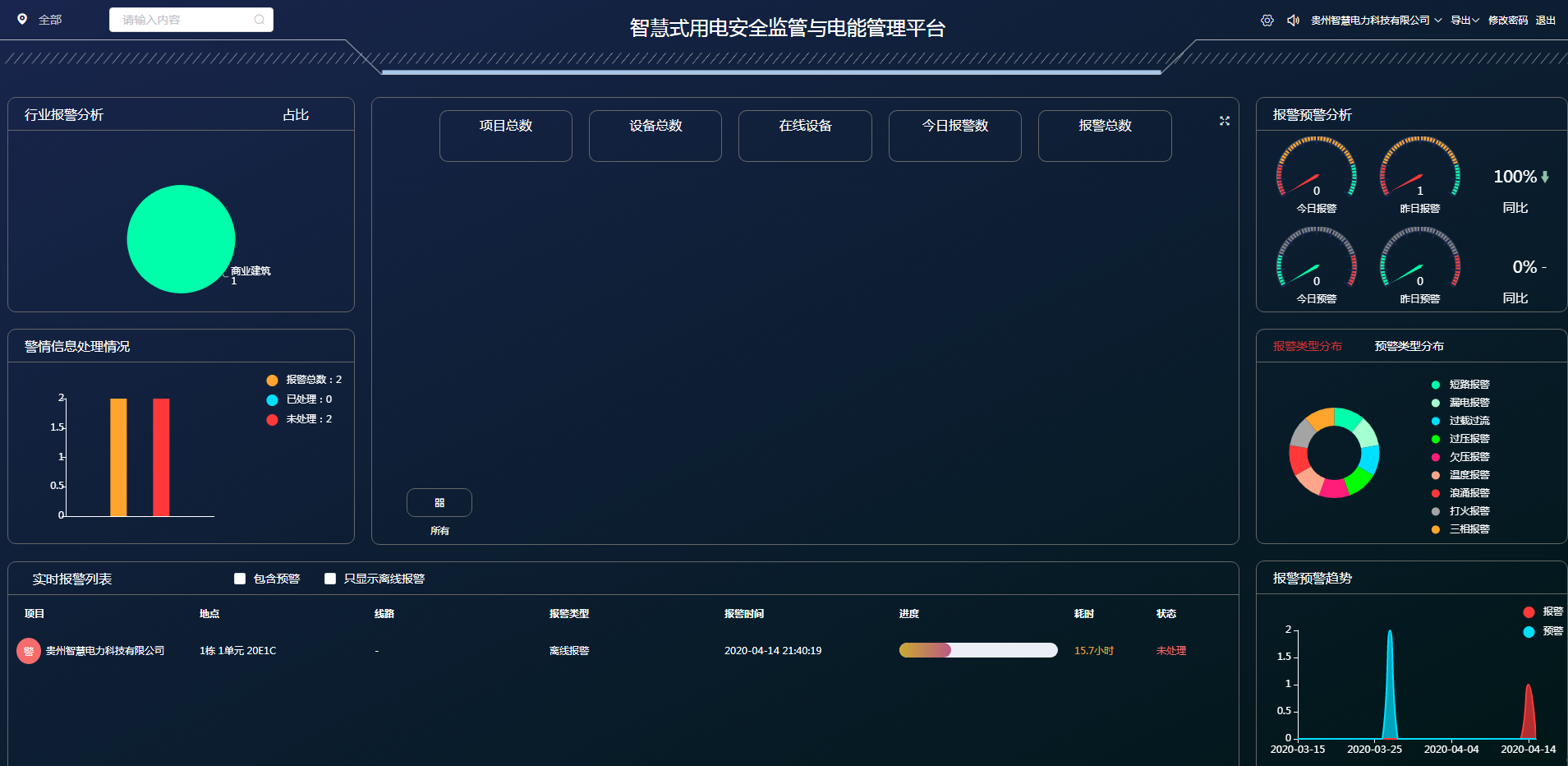The width and height of the screenshot is (1568, 766).
Task: Expand the map panel to fullscreen
Action: [x=1224, y=121]
